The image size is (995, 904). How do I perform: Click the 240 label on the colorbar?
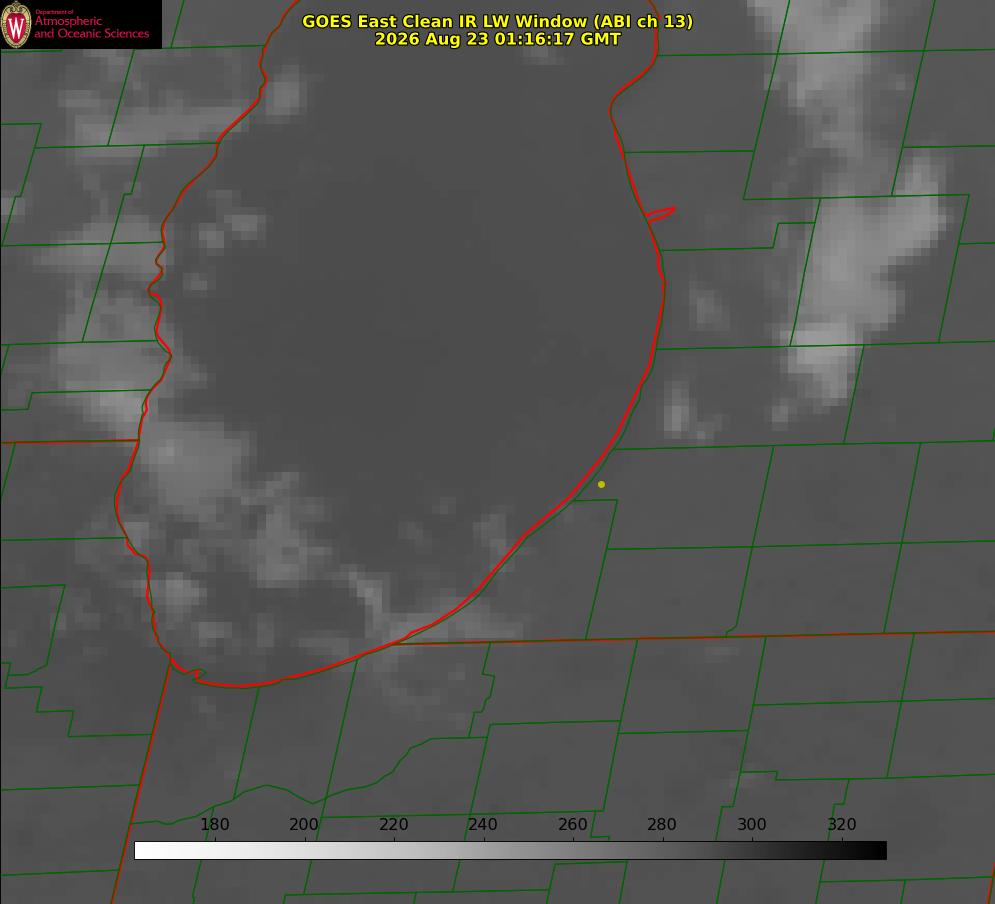483,824
